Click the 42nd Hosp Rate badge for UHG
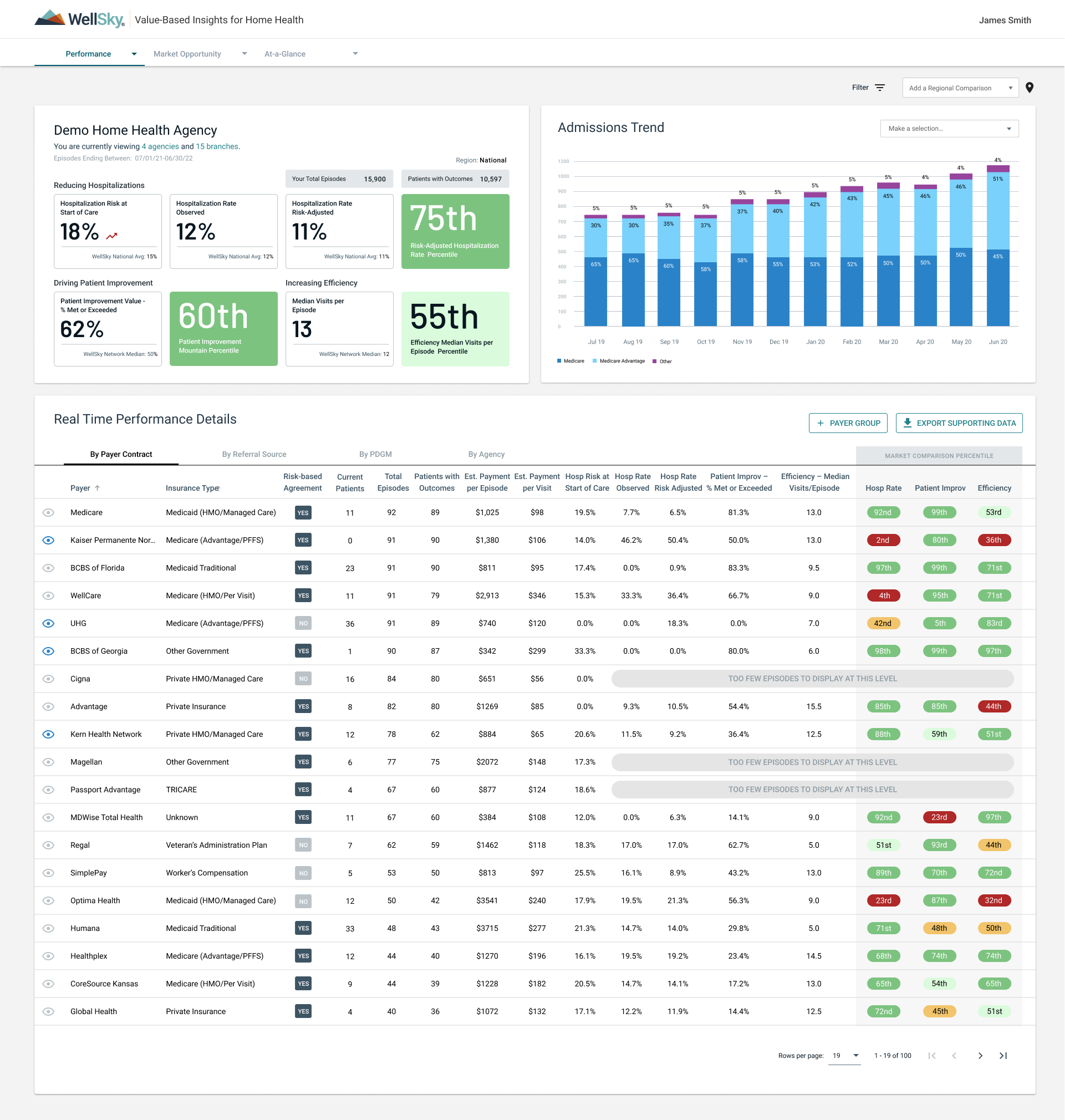 coord(883,623)
